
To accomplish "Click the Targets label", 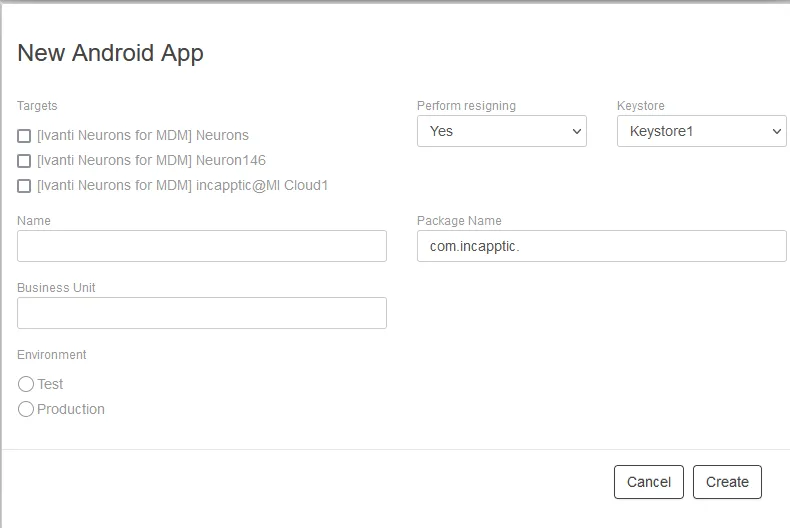I will tap(37, 106).
